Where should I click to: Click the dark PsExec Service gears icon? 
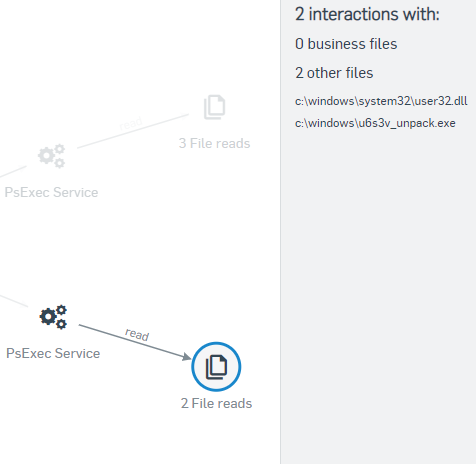pos(53,317)
